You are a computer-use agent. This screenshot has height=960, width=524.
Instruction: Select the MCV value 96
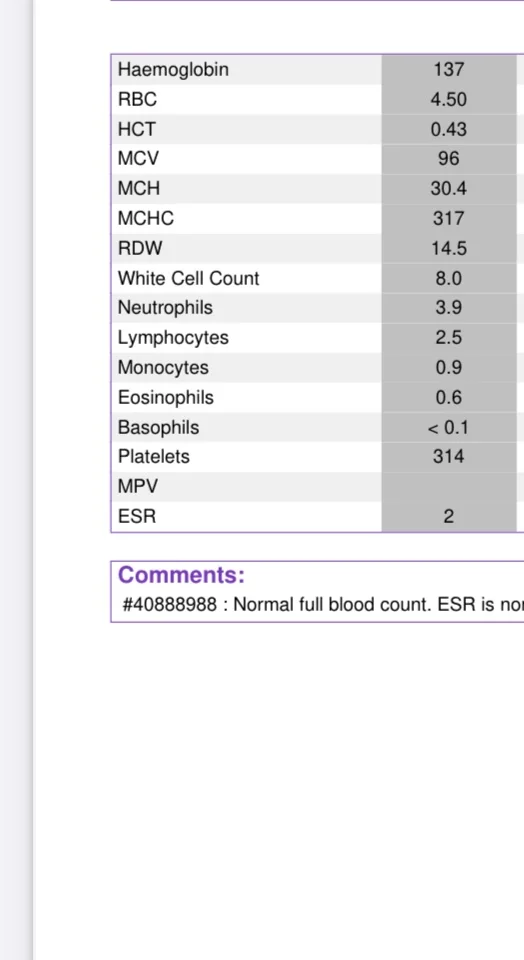coord(448,159)
